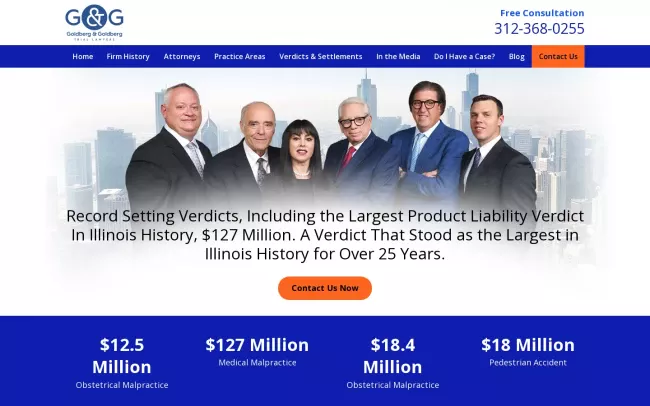Open the $18 Million Pedestrian Accident result
The image size is (650, 406).
tap(528, 352)
